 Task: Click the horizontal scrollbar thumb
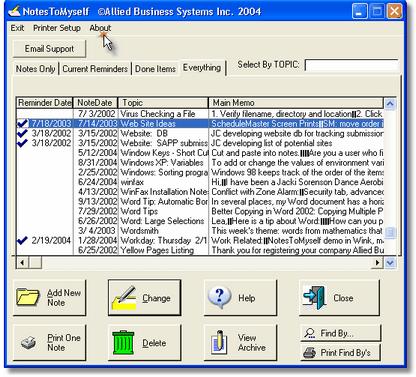pyautogui.click(x=35, y=263)
